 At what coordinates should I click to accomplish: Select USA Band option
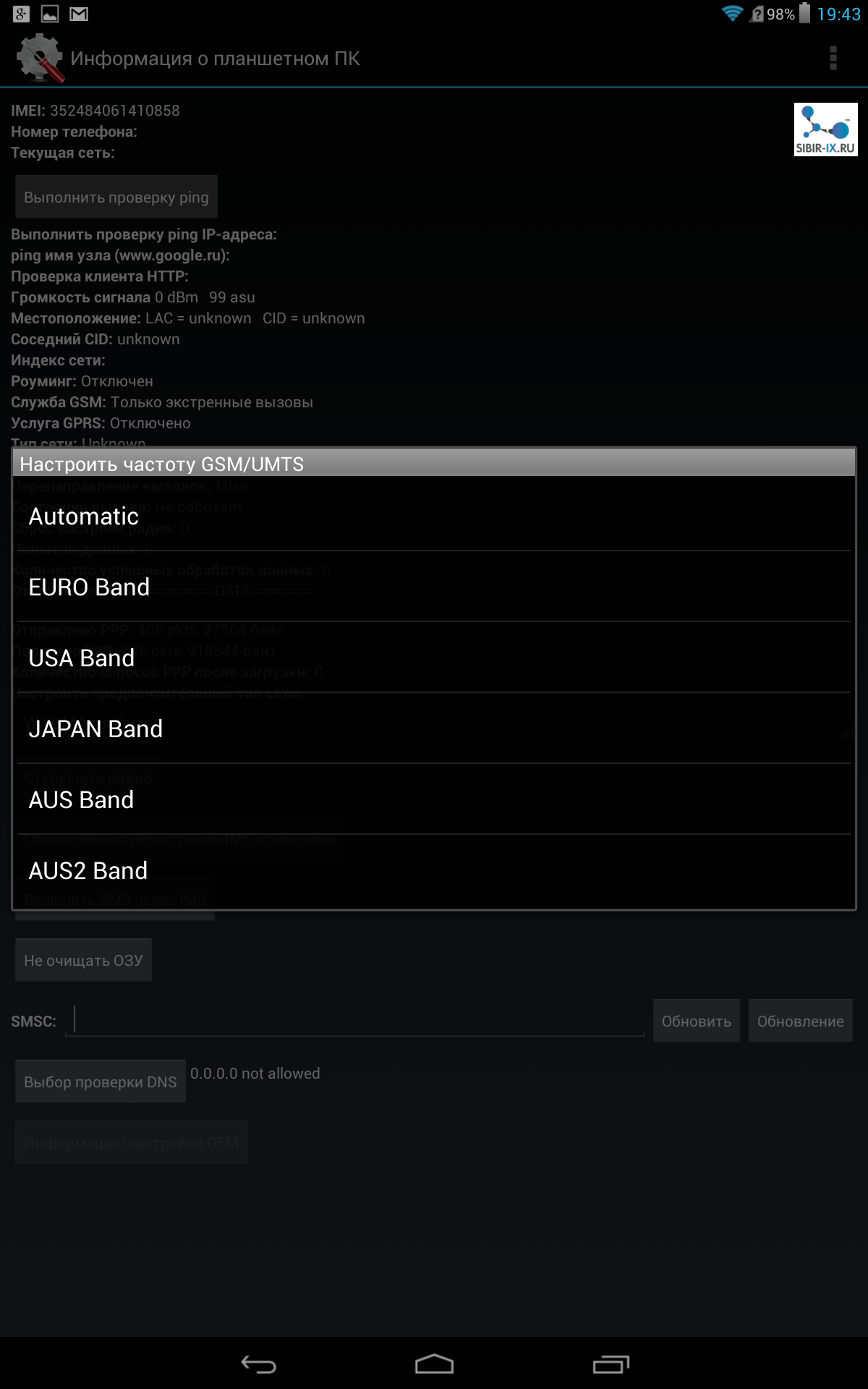tap(434, 658)
